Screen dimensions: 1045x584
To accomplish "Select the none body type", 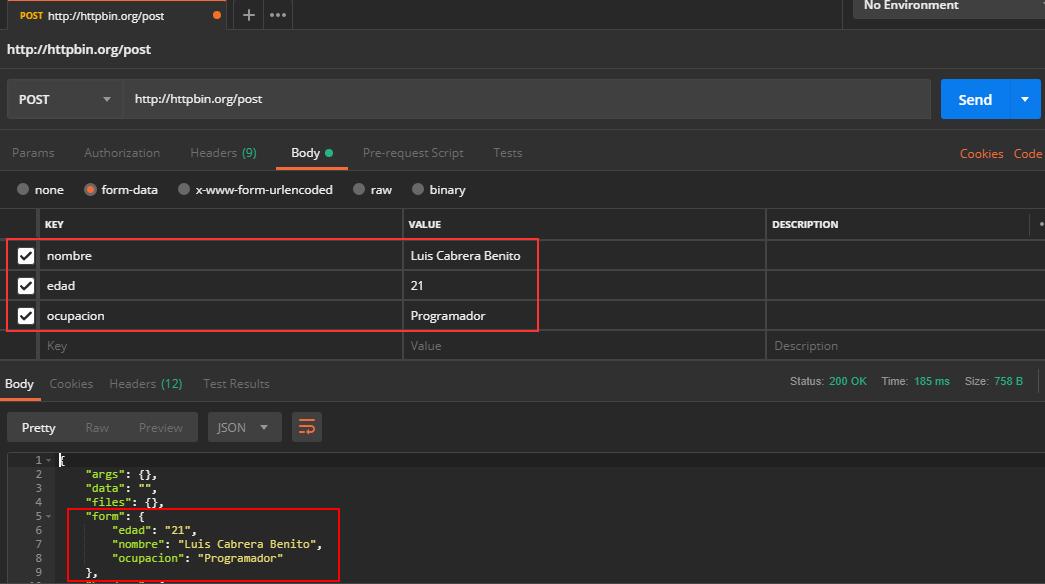I will [x=23, y=189].
